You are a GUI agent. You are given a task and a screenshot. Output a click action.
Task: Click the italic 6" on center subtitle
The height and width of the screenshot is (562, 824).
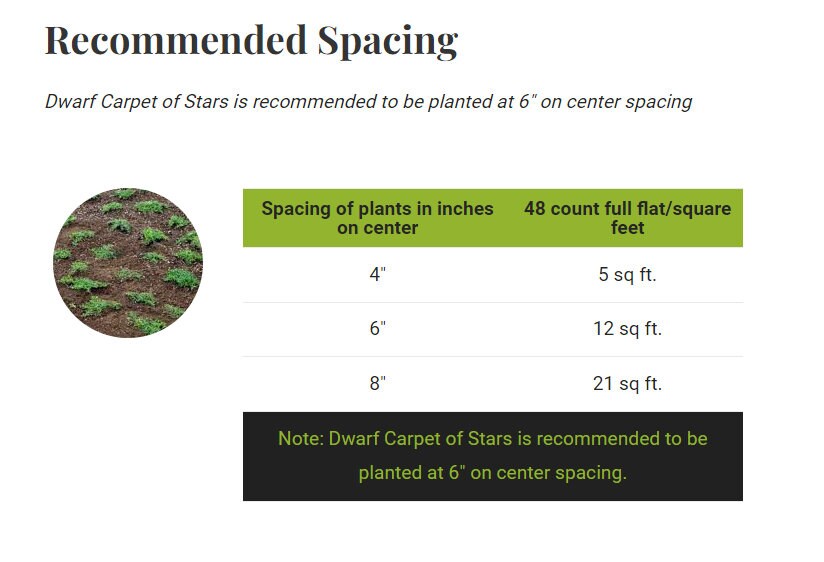click(x=368, y=101)
